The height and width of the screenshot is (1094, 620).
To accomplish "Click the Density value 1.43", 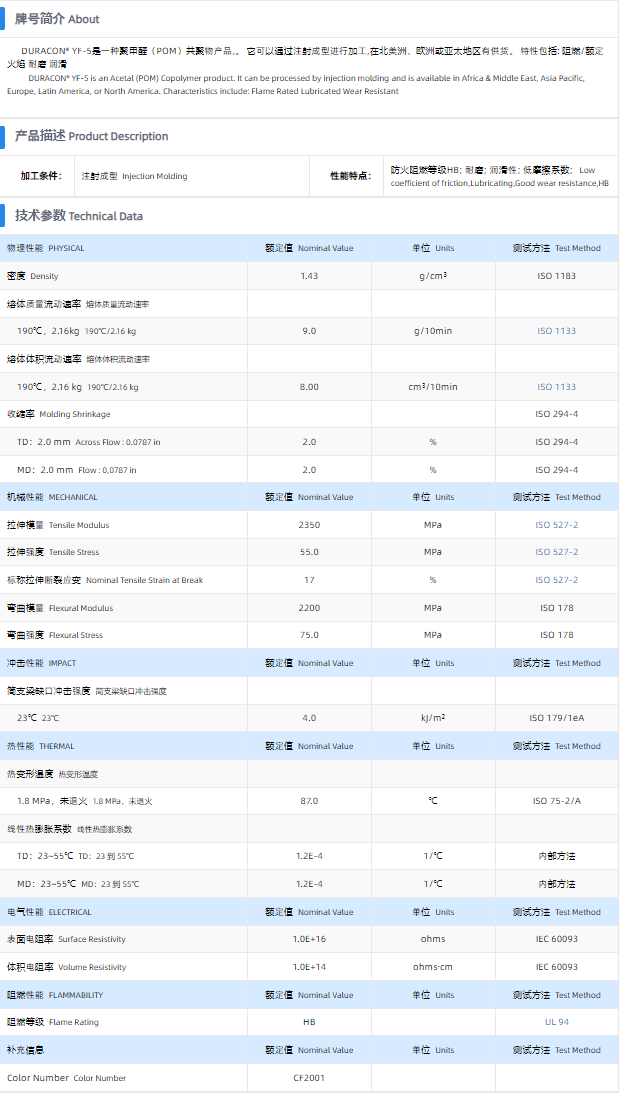I will point(309,276).
